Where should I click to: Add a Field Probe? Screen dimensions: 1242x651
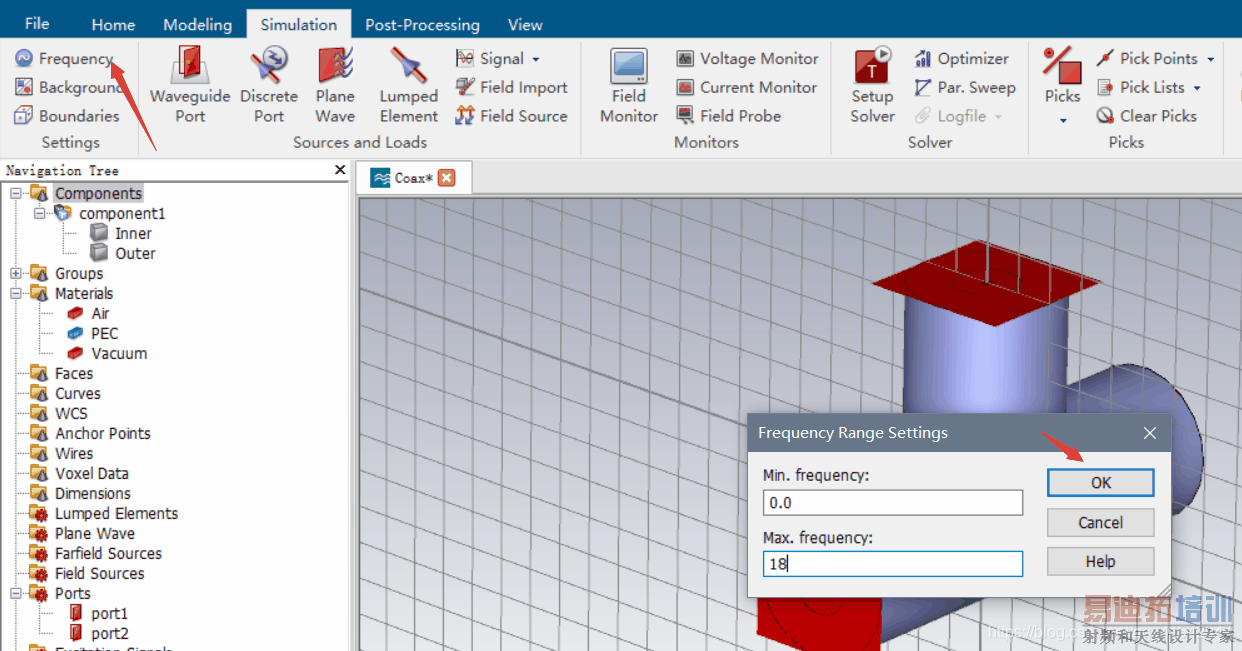click(x=728, y=116)
